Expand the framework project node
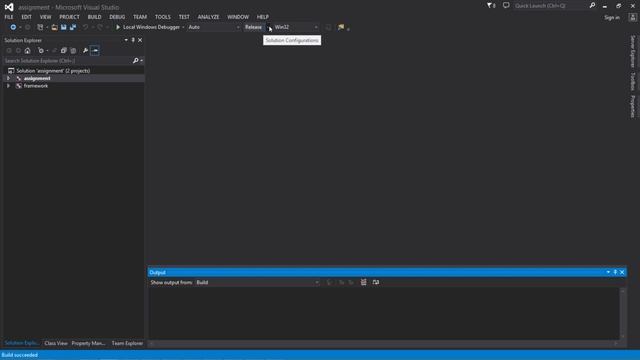Screen dimensions: 640x360 click(x=8, y=86)
